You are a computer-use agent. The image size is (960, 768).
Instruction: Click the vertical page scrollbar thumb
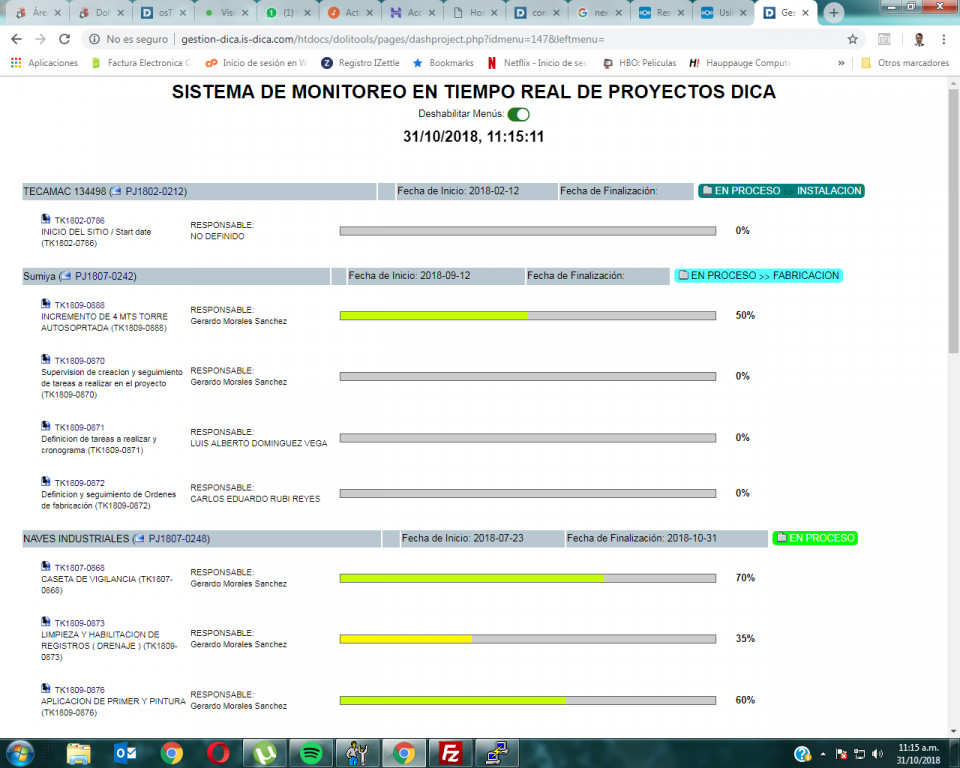pos(953,220)
